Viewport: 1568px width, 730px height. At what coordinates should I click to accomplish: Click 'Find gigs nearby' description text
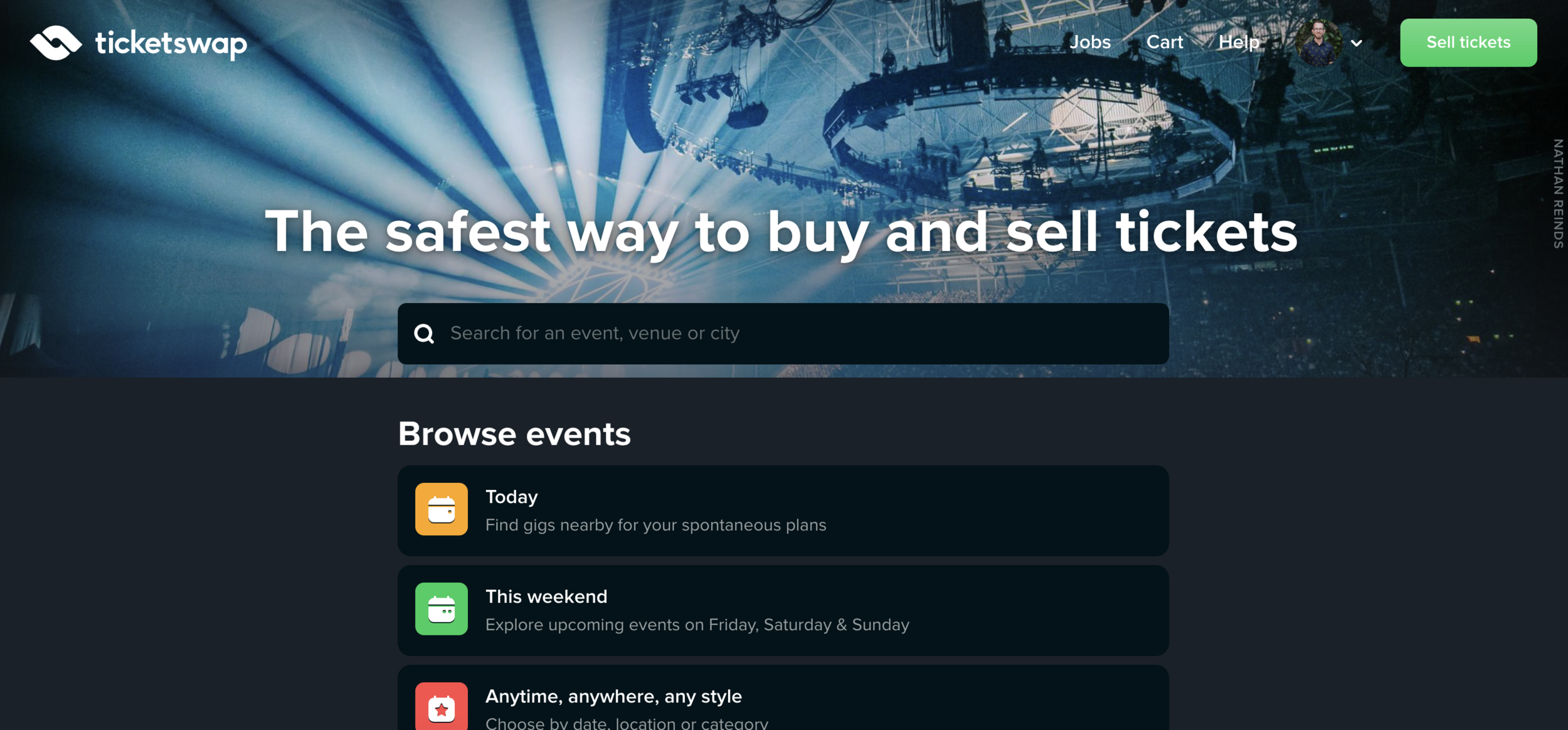[655, 525]
